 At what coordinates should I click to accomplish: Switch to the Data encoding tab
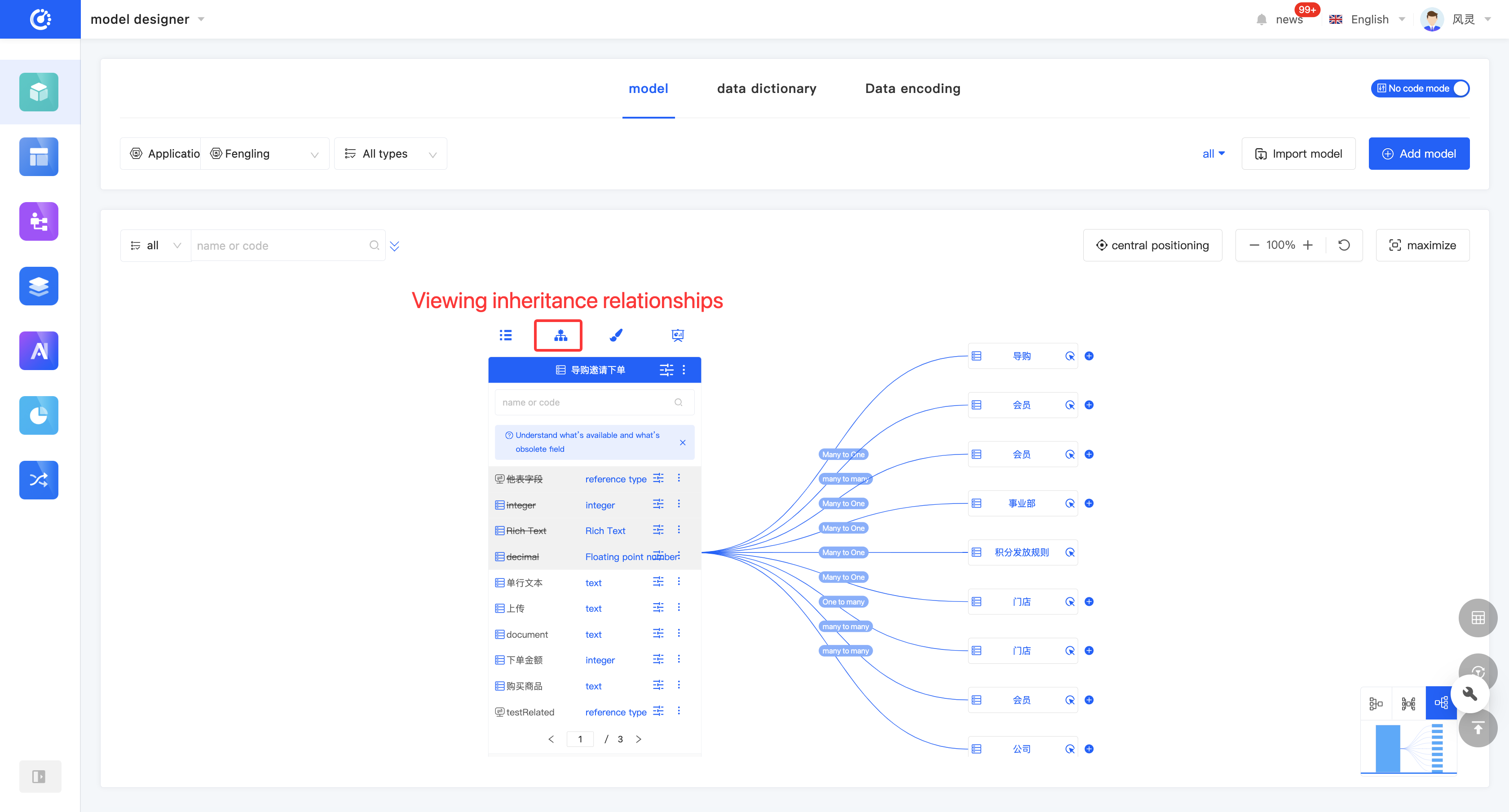click(912, 88)
